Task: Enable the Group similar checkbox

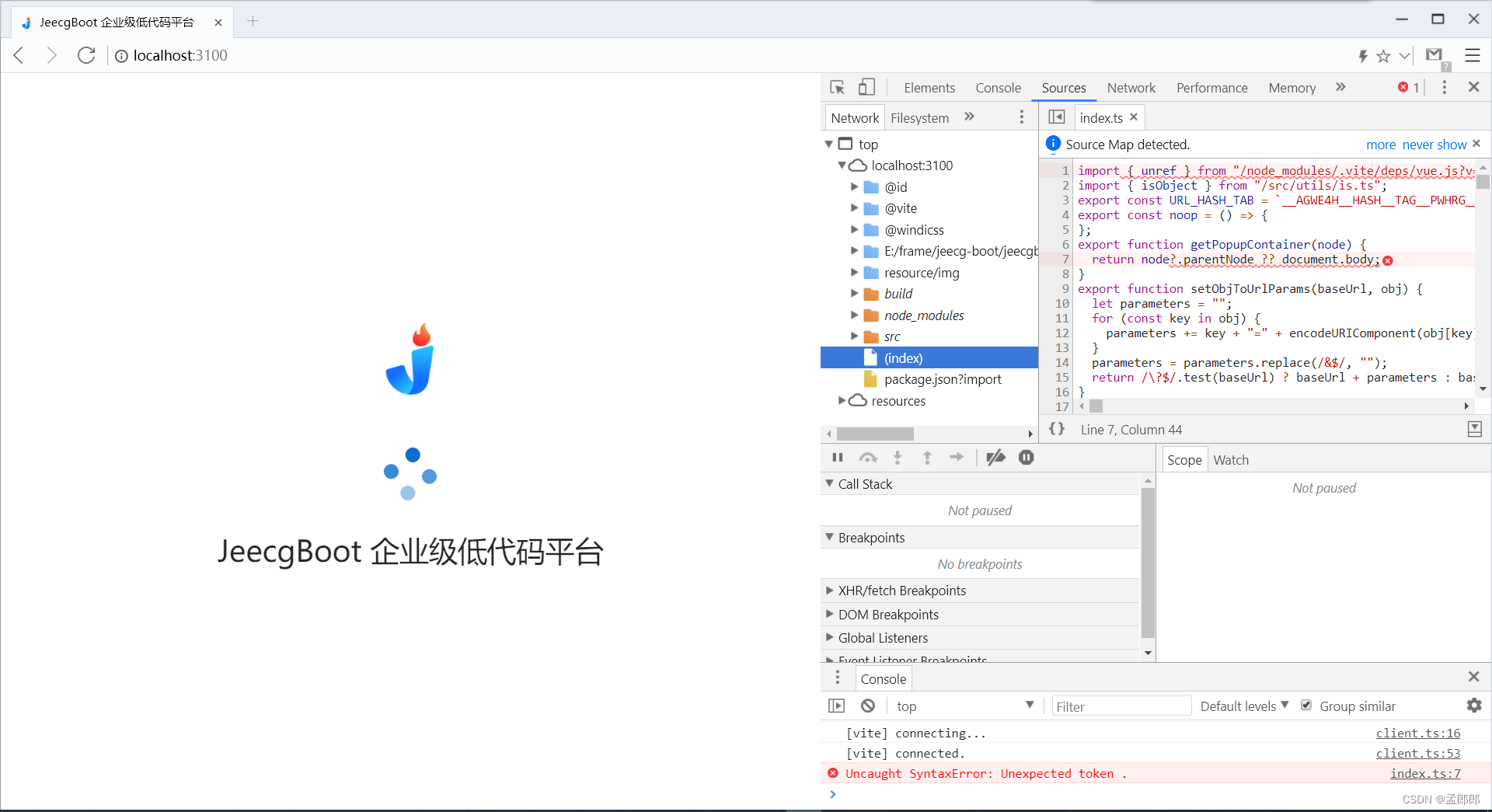Action: pos(1306,705)
